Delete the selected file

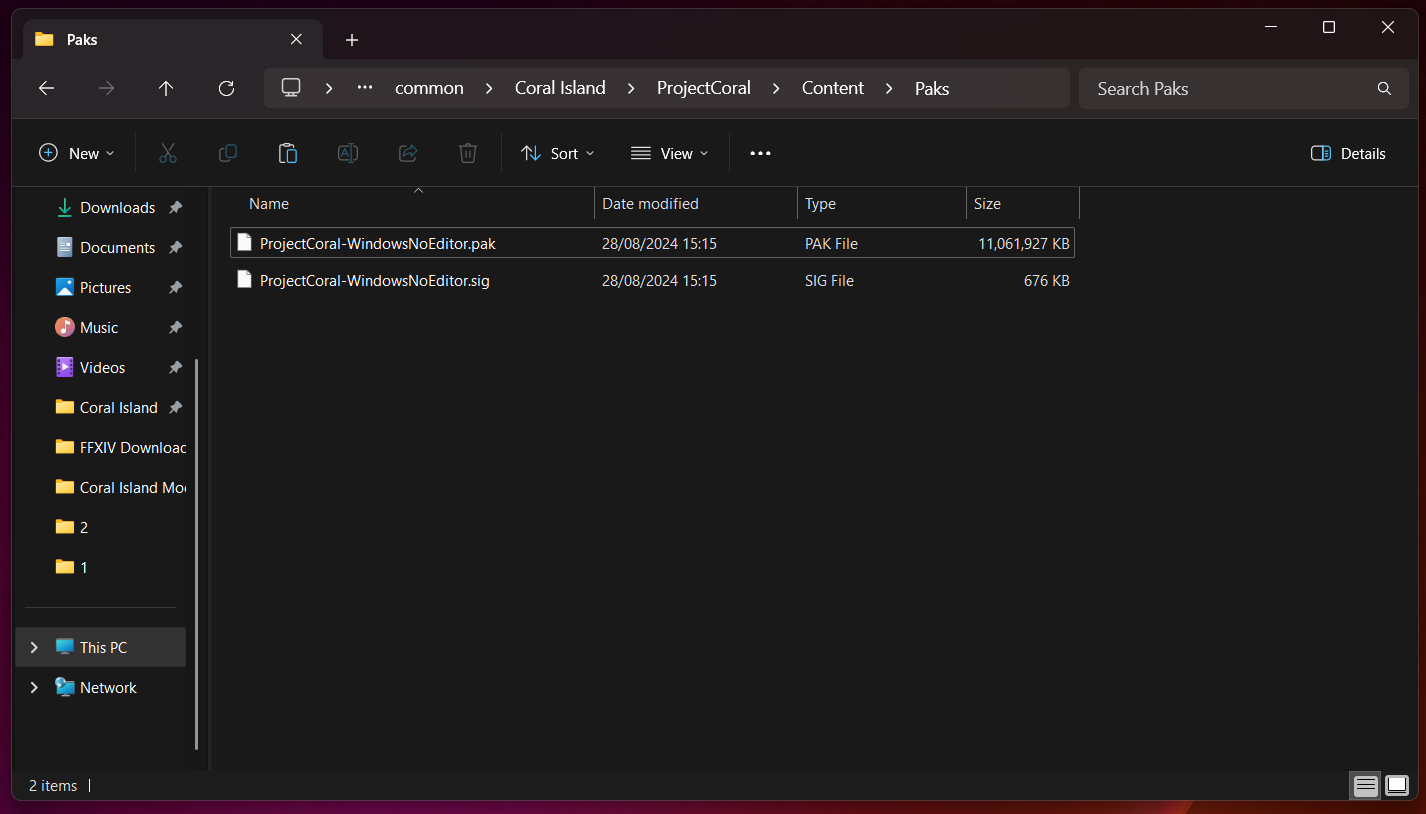pos(468,153)
